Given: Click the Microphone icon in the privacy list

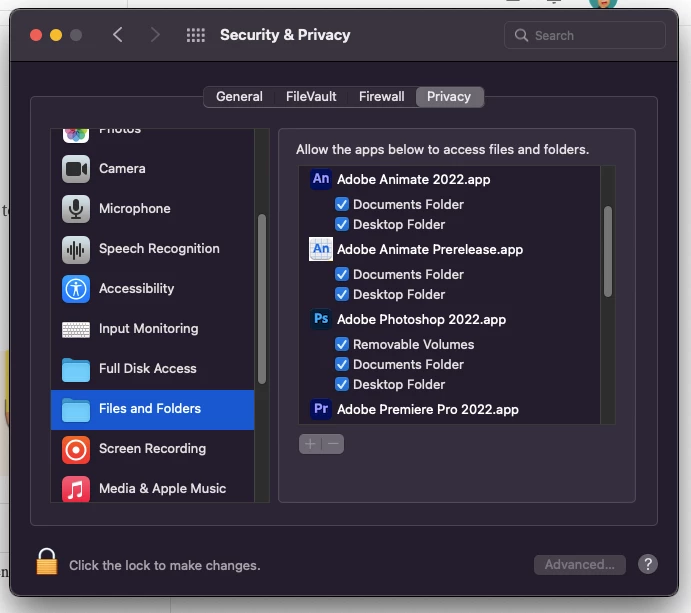Looking at the screenshot, I should point(76,209).
